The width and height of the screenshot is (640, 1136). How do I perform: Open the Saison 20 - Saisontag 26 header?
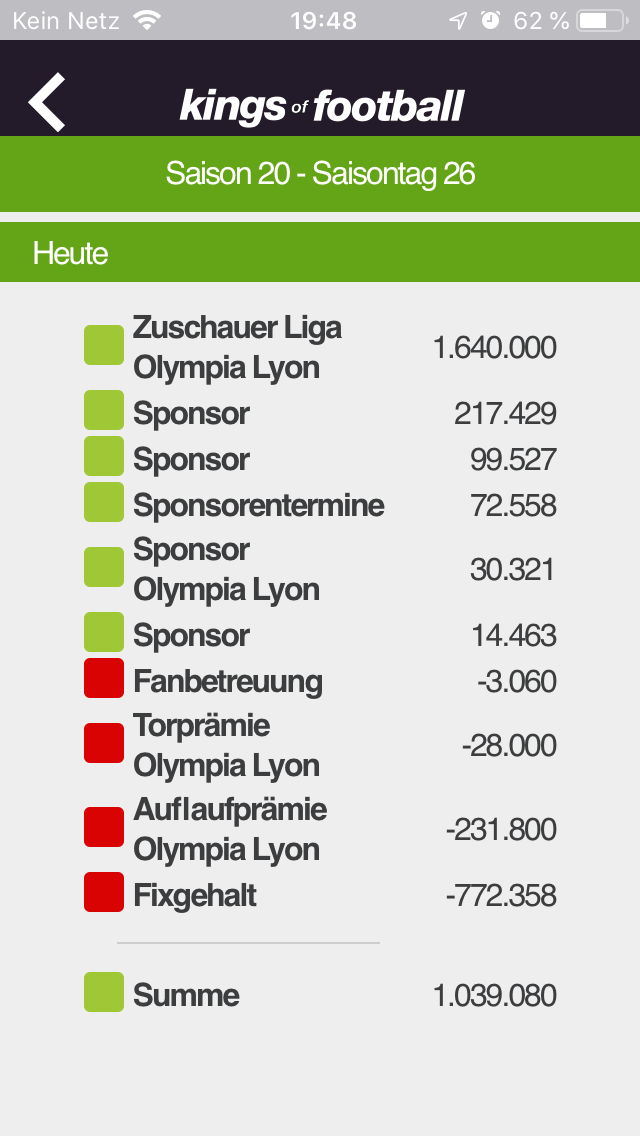pos(320,174)
